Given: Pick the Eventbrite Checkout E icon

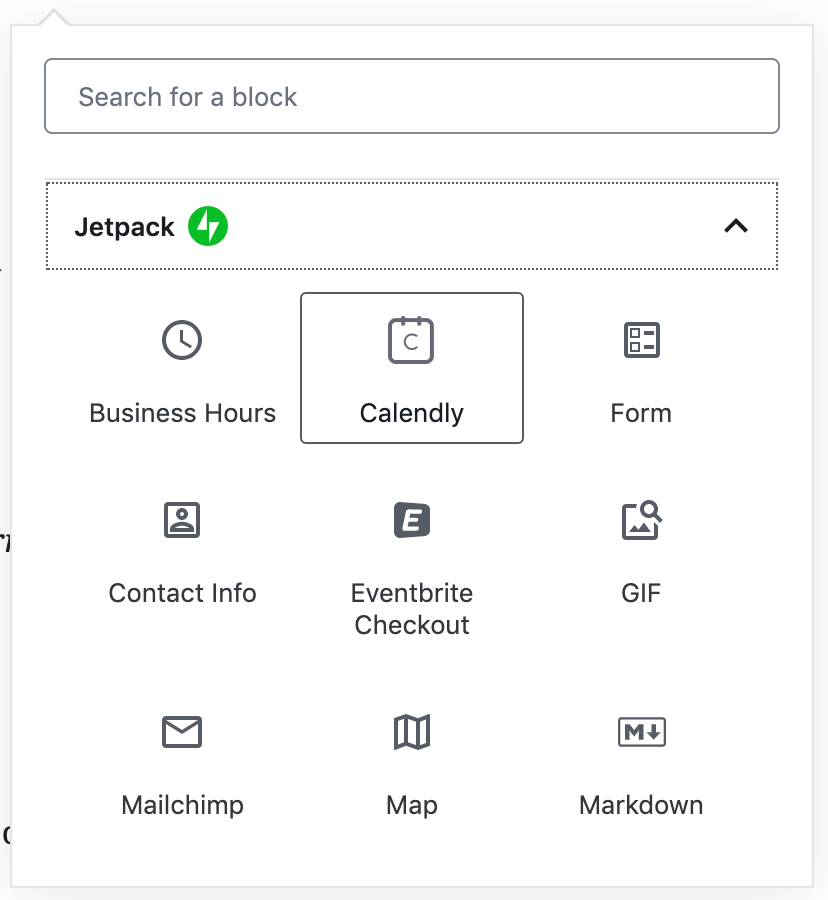Looking at the screenshot, I should (411, 520).
